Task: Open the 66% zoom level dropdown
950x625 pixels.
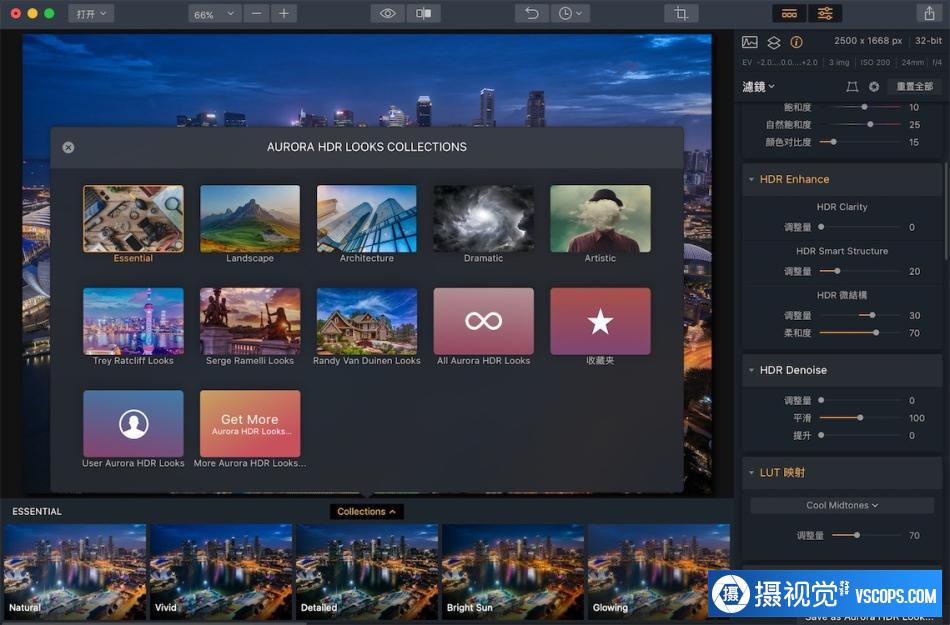Action: [x=214, y=14]
